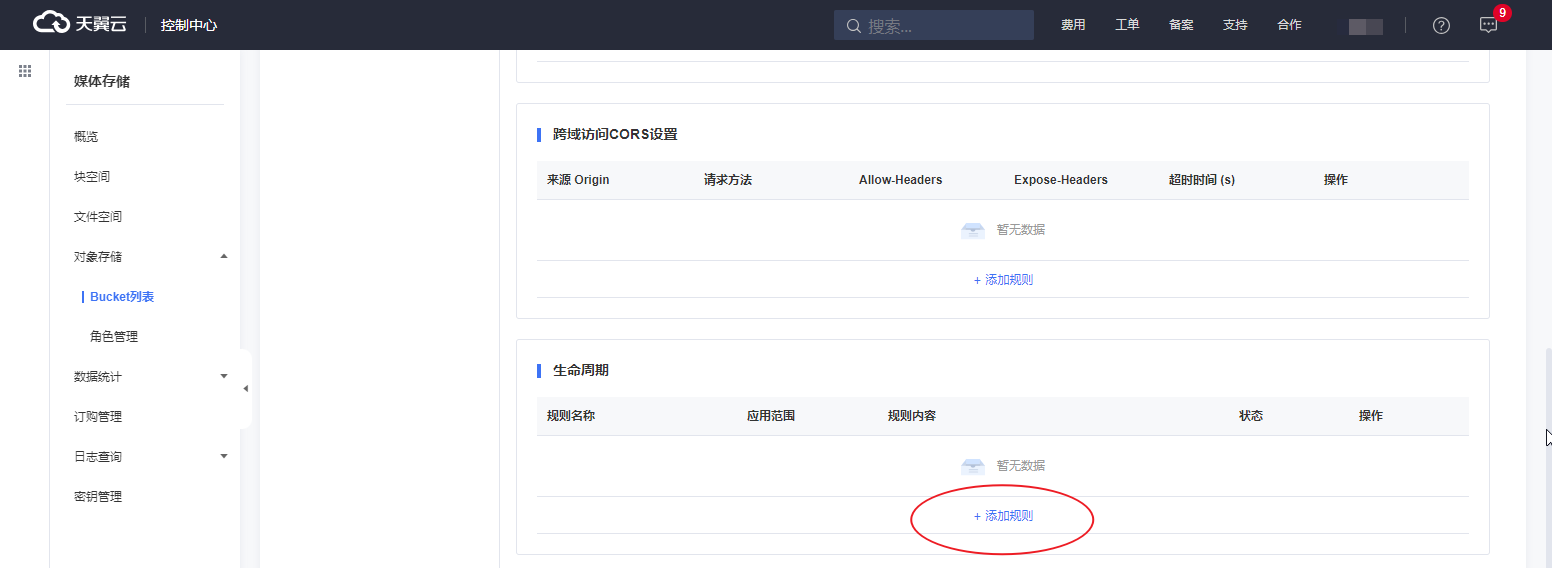The height and width of the screenshot is (568, 1552).
Task: Open the grid apps menu icon
Action: (x=25, y=71)
